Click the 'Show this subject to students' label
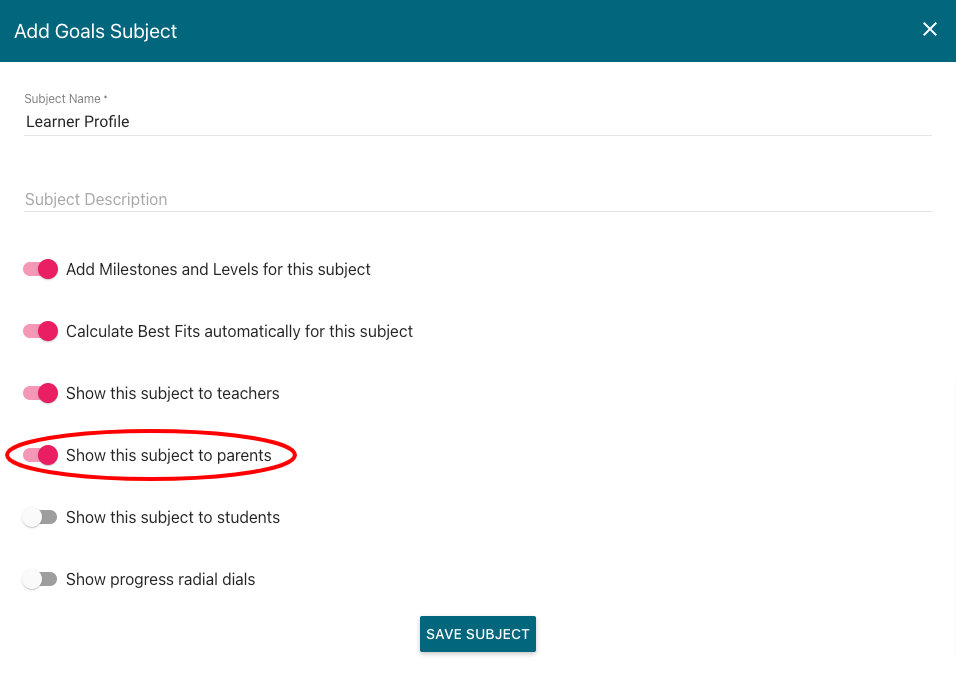Image resolution: width=956 pixels, height=678 pixels. pyautogui.click(x=173, y=517)
